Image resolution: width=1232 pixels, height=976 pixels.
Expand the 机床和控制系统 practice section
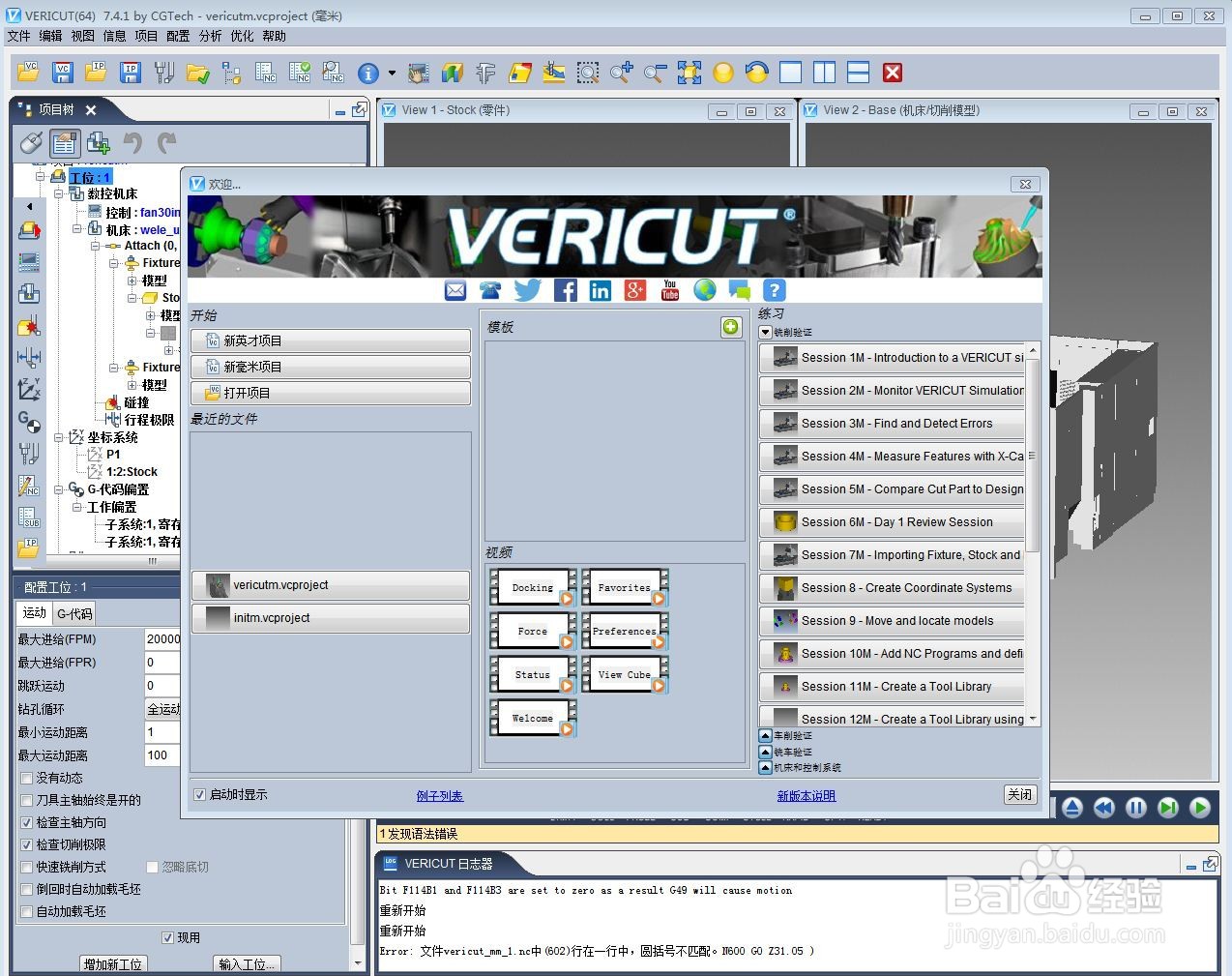pyautogui.click(x=766, y=768)
